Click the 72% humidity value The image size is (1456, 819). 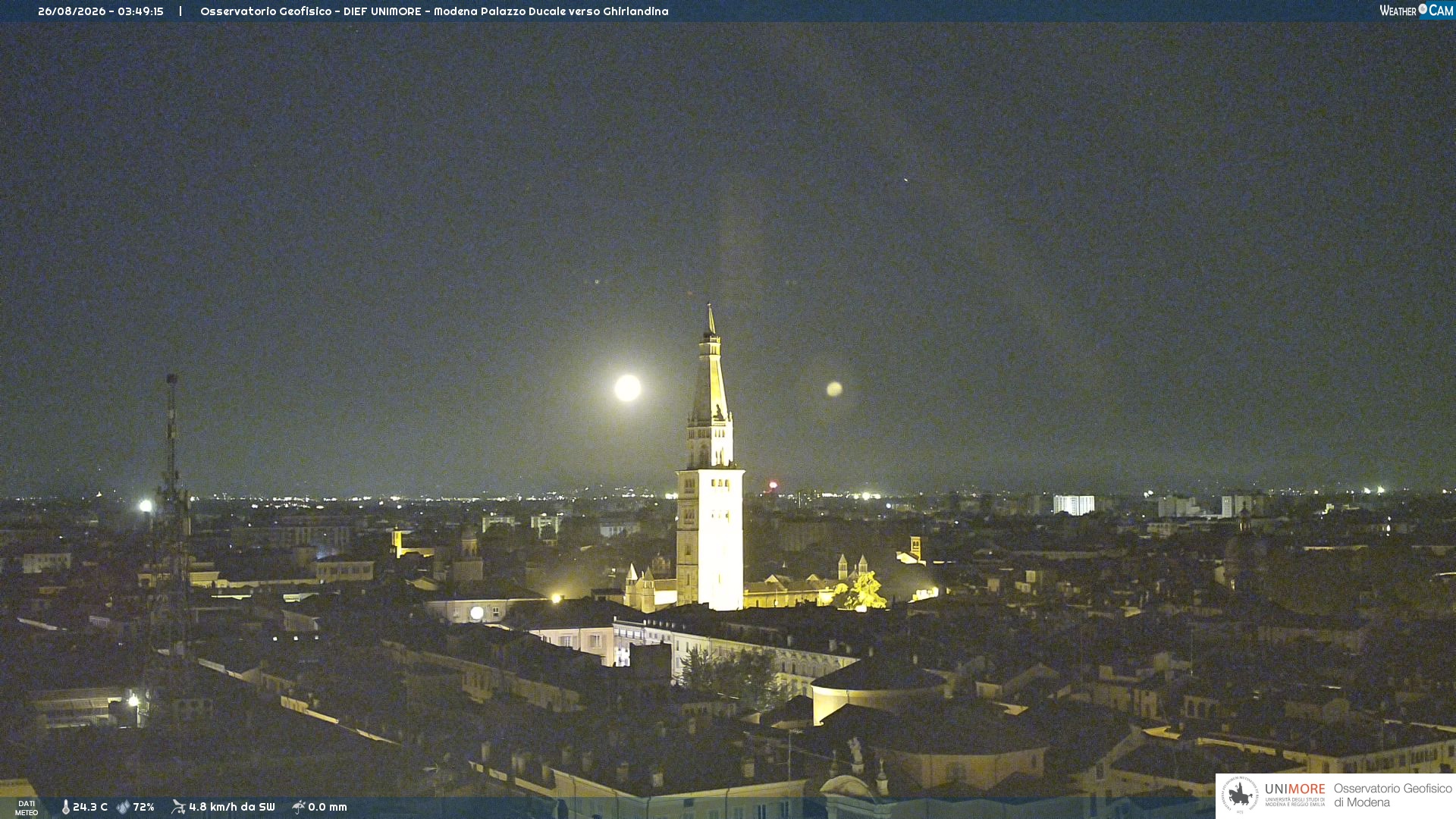(144, 808)
